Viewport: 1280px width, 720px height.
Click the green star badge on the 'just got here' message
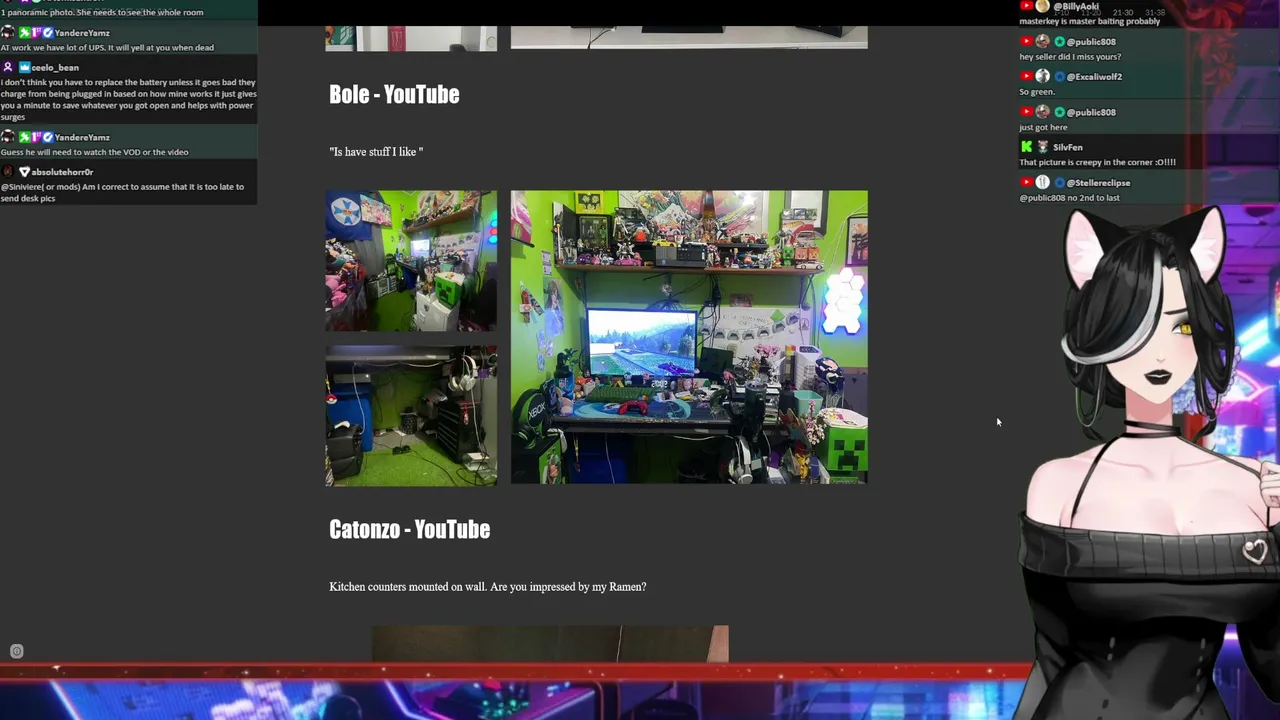coord(1059,112)
